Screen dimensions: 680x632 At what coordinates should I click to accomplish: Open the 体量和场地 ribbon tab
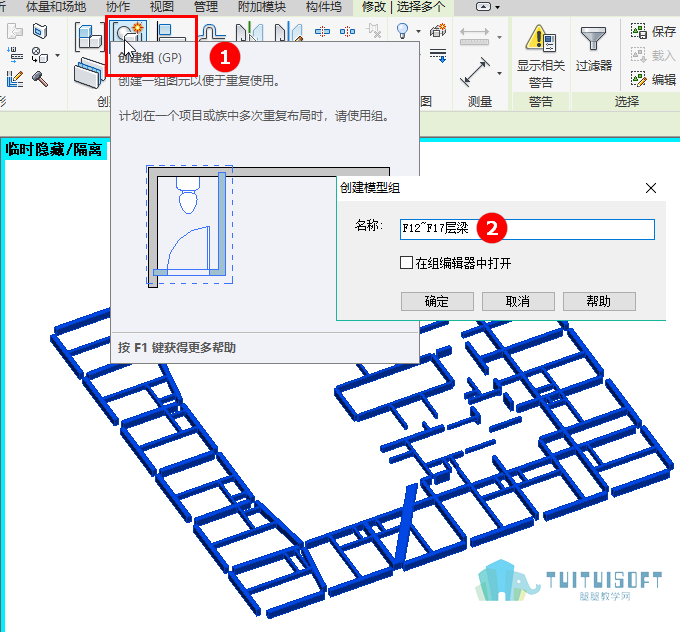56,7
